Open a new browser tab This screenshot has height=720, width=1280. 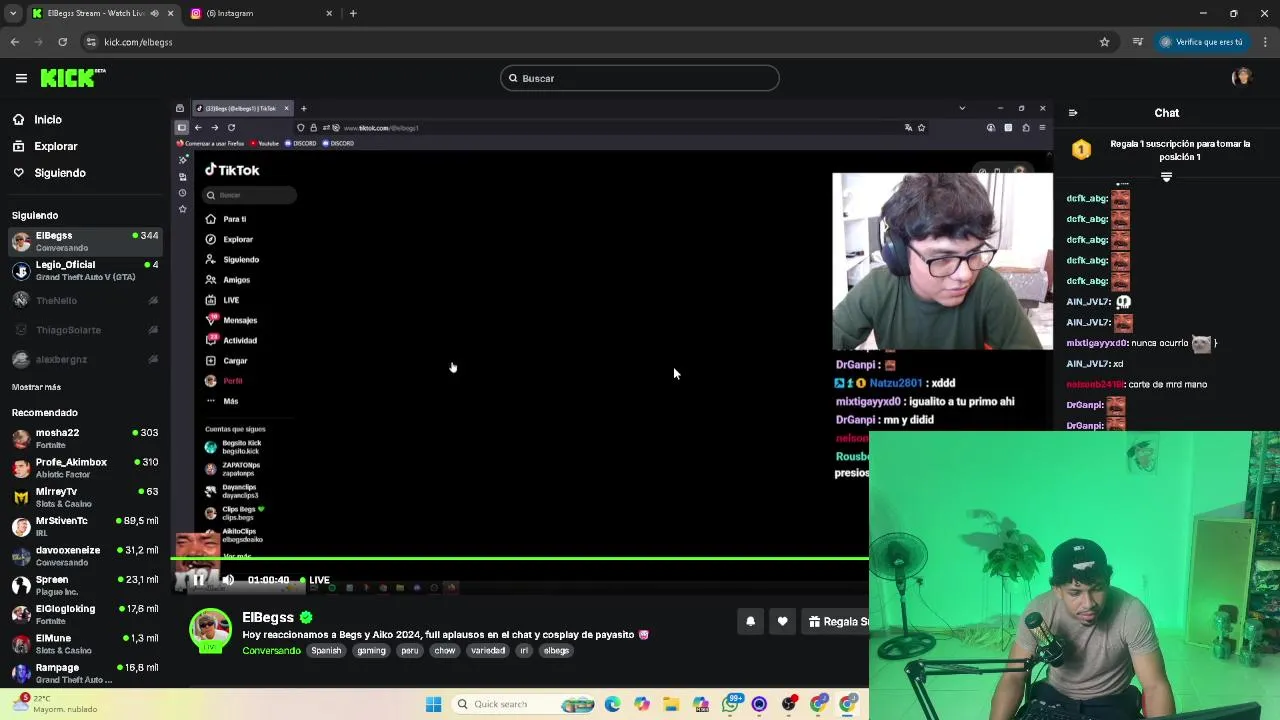pos(353,13)
